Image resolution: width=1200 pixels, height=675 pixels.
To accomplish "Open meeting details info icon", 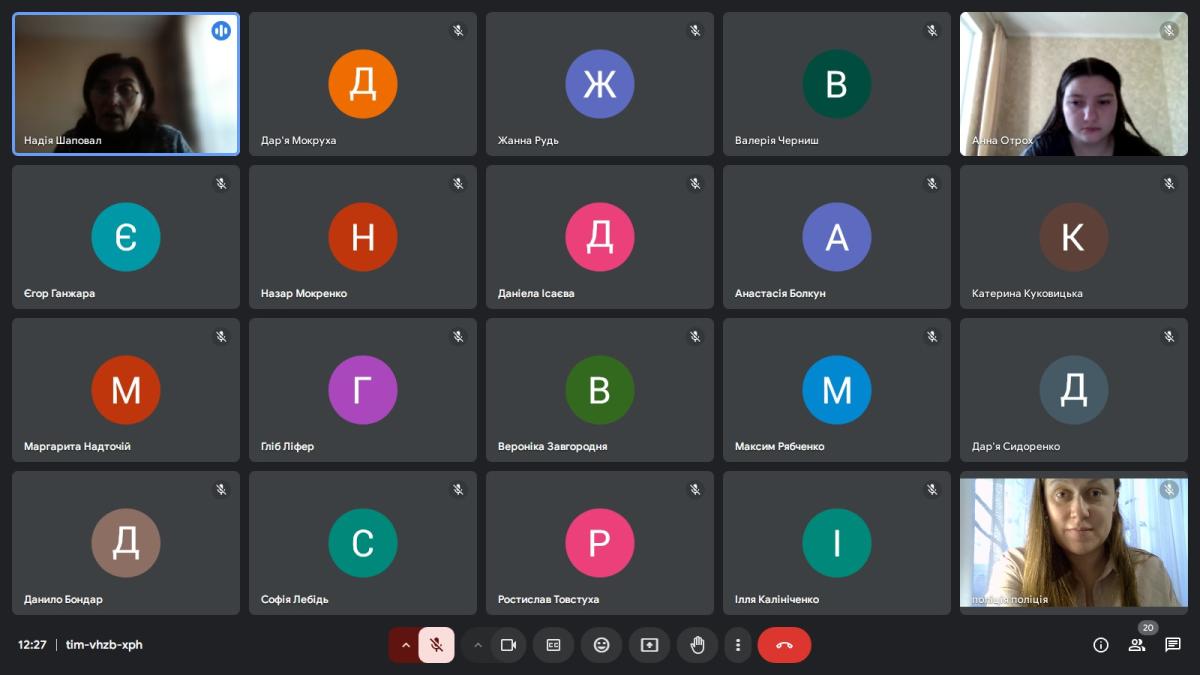I will tap(1101, 645).
